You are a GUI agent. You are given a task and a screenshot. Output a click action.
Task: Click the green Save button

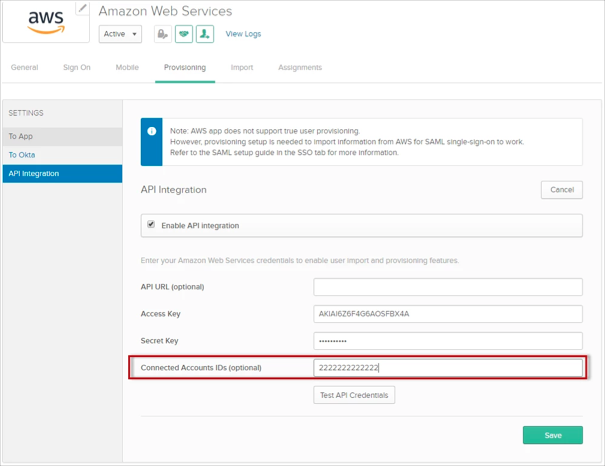coord(552,435)
